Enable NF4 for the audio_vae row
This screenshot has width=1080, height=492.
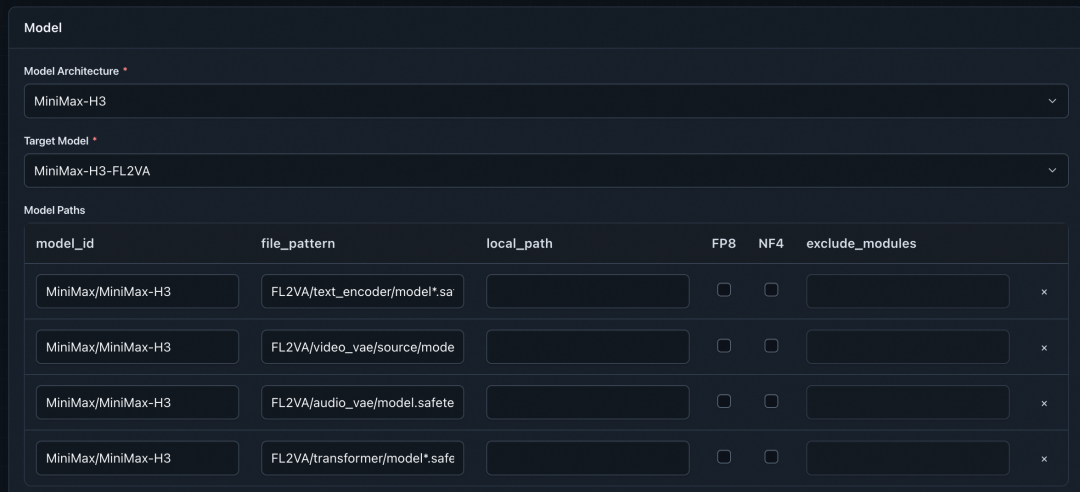tap(771, 401)
